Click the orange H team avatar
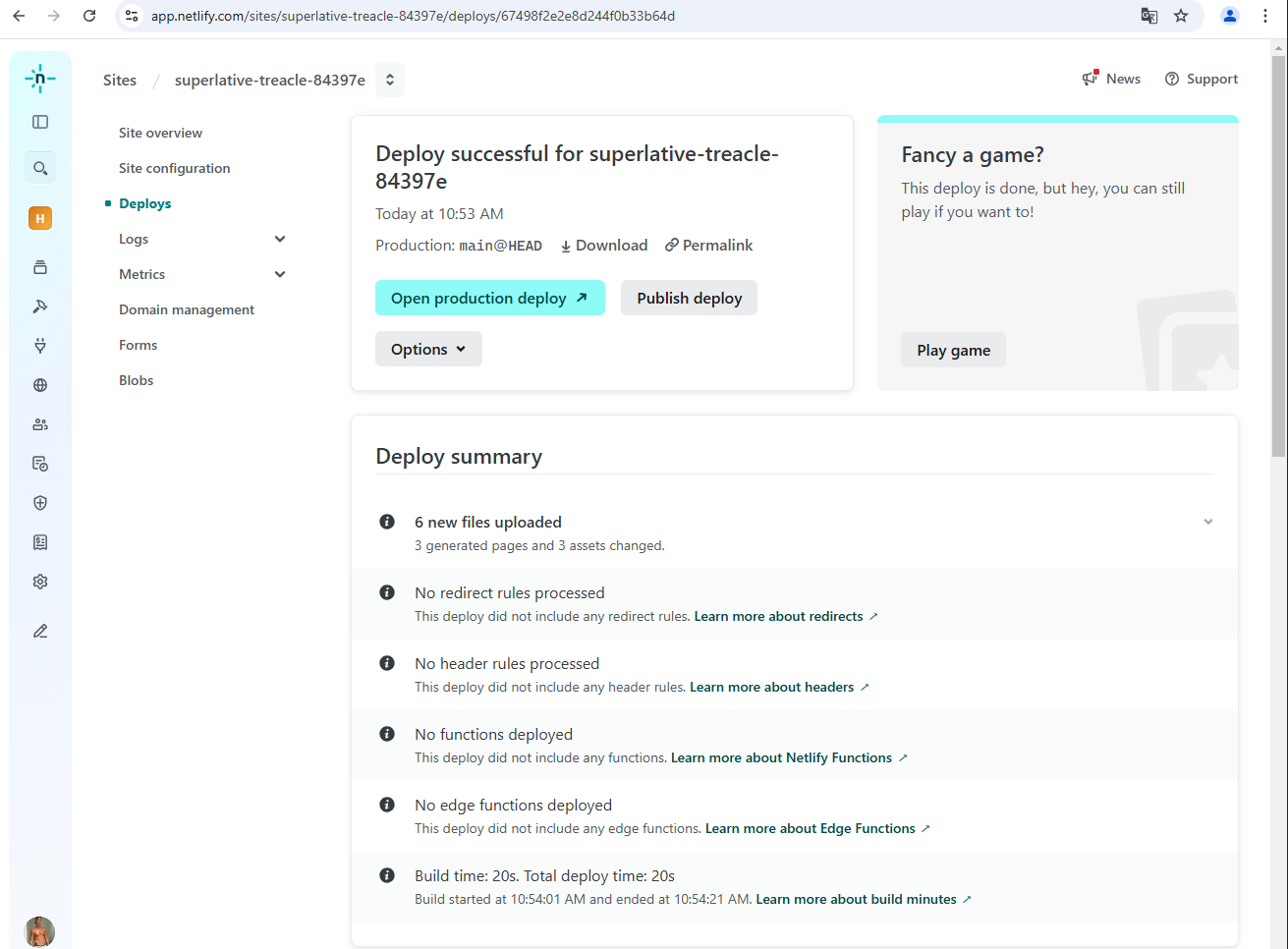This screenshot has width=1288, height=949. click(40, 218)
